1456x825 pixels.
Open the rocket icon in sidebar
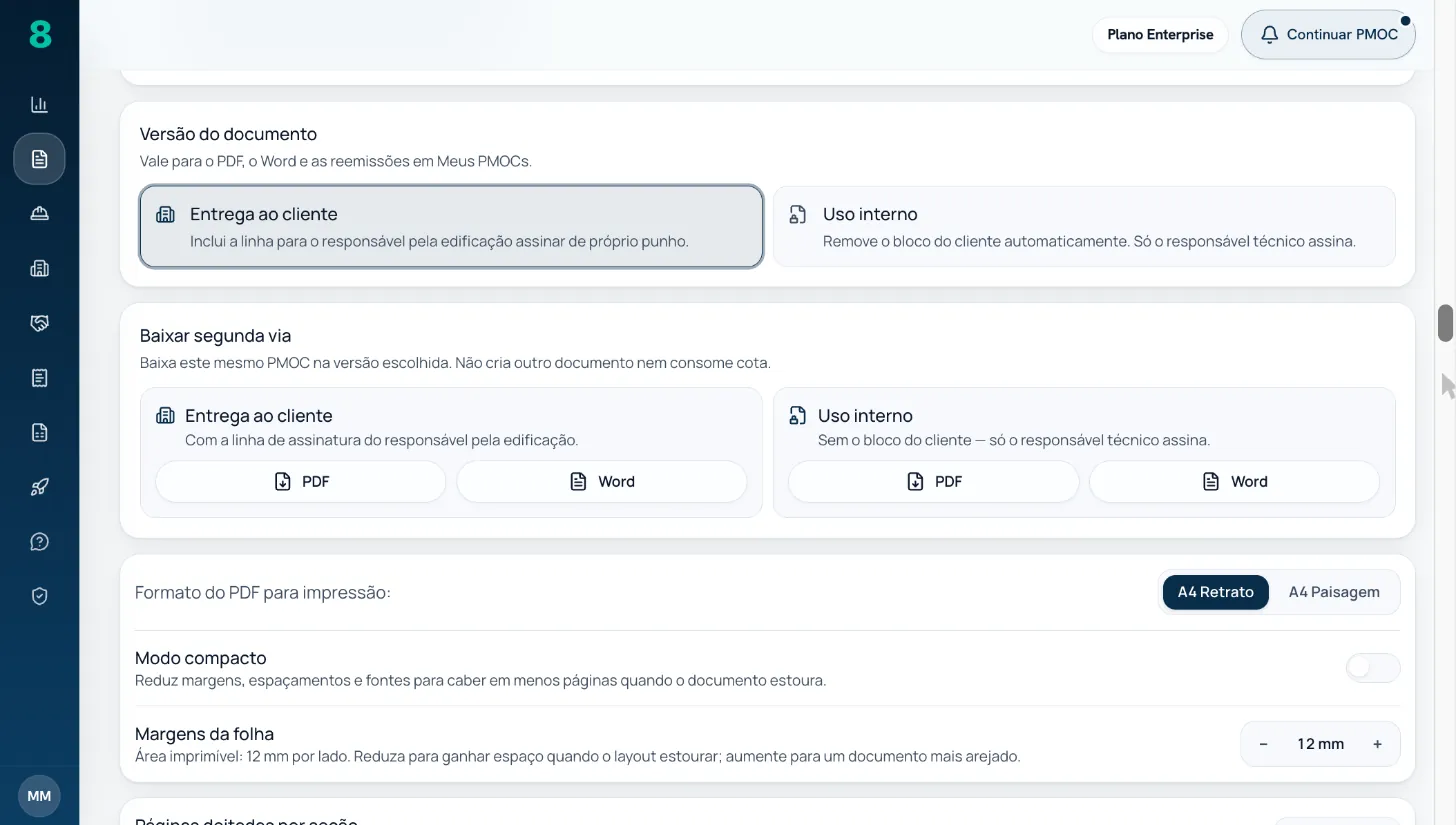coord(39,487)
